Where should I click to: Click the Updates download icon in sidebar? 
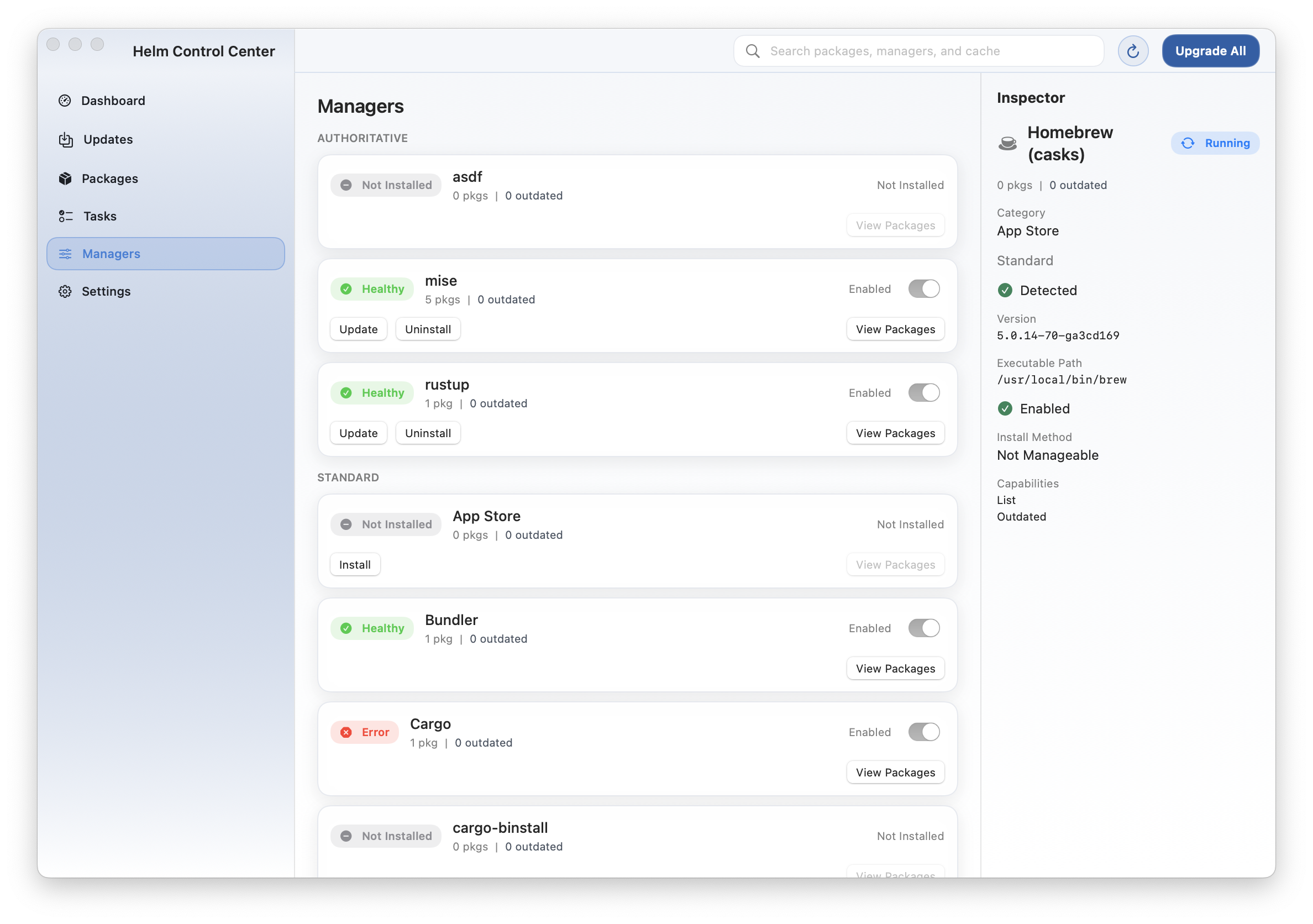(65, 139)
